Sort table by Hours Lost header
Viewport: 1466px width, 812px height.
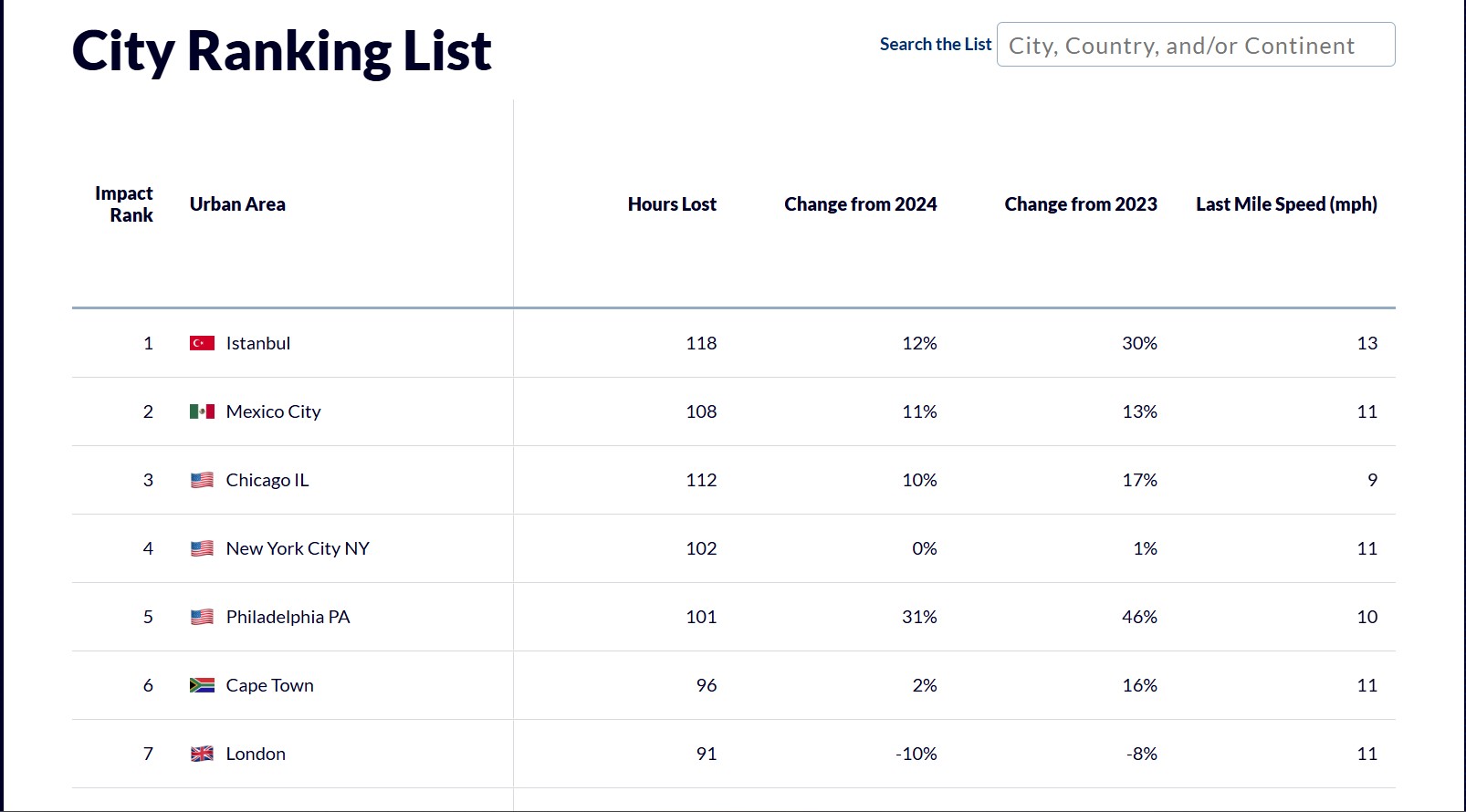point(672,204)
